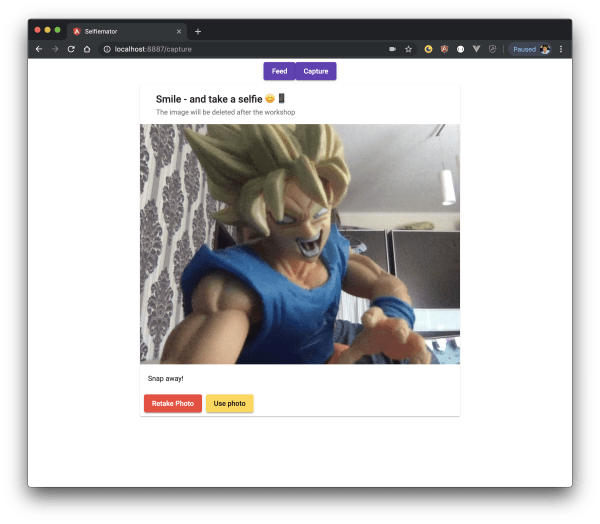Click the grey shield extension icon
The height and width of the screenshot is (524, 600).
click(x=492, y=49)
